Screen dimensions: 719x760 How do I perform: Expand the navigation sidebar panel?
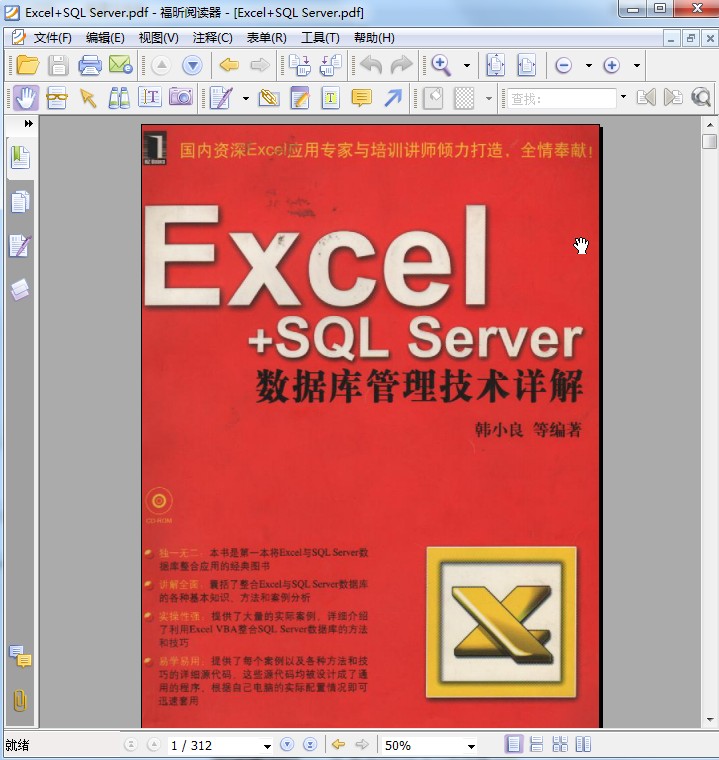click(29, 124)
